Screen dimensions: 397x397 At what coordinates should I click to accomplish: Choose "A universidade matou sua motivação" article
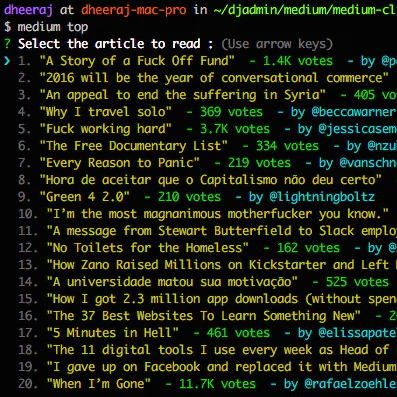[x=172, y=282]
